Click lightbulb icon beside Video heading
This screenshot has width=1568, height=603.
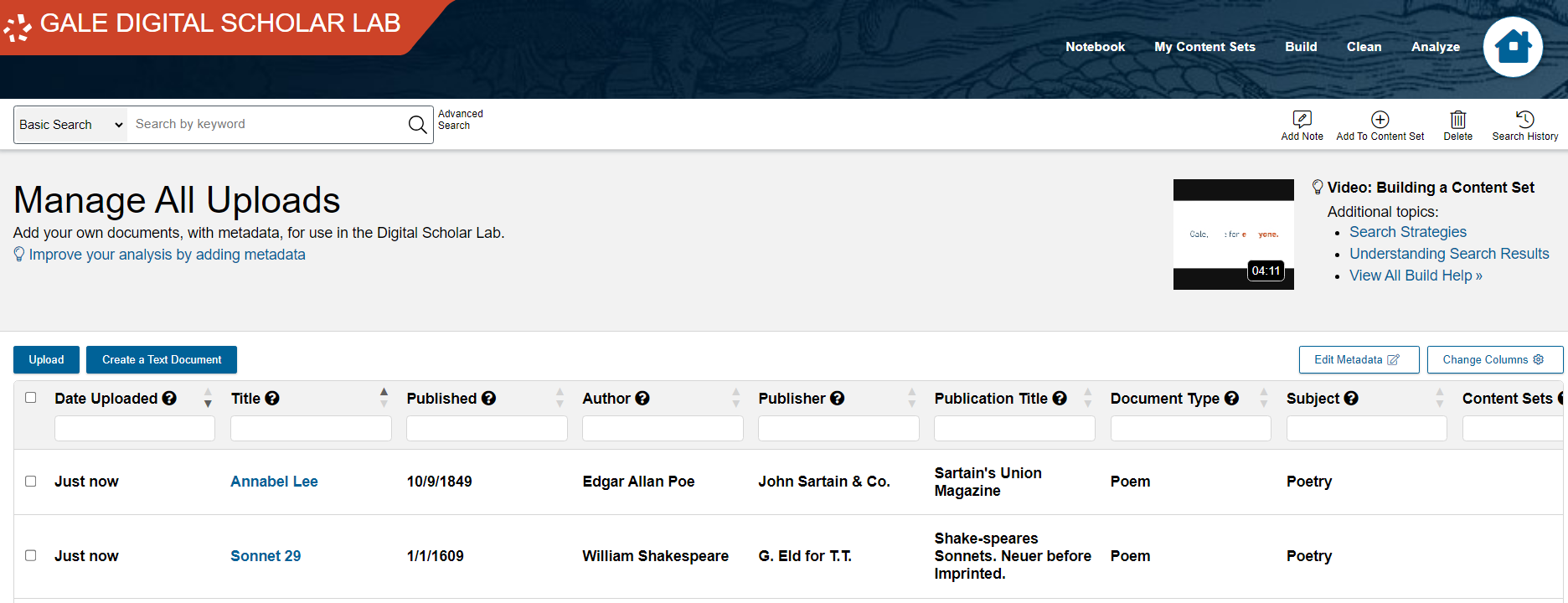(x=1318, y=188)
